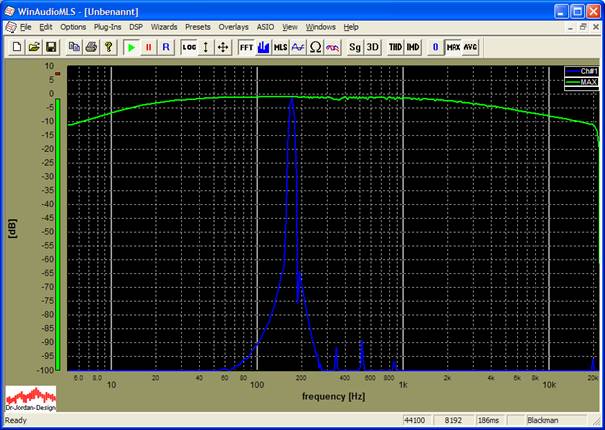Open the Plug-Ins menu

(107, 26)
